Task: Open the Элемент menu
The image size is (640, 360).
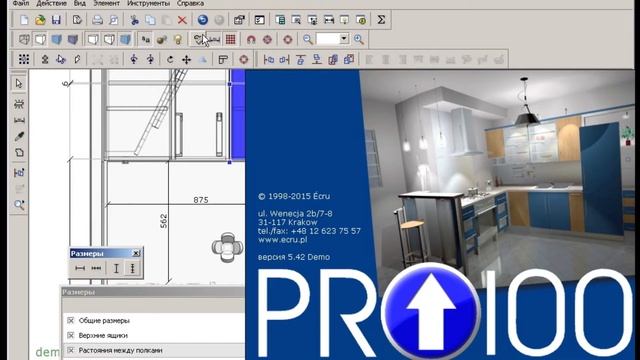Action: pyautogui.click(x=107, y=3)
